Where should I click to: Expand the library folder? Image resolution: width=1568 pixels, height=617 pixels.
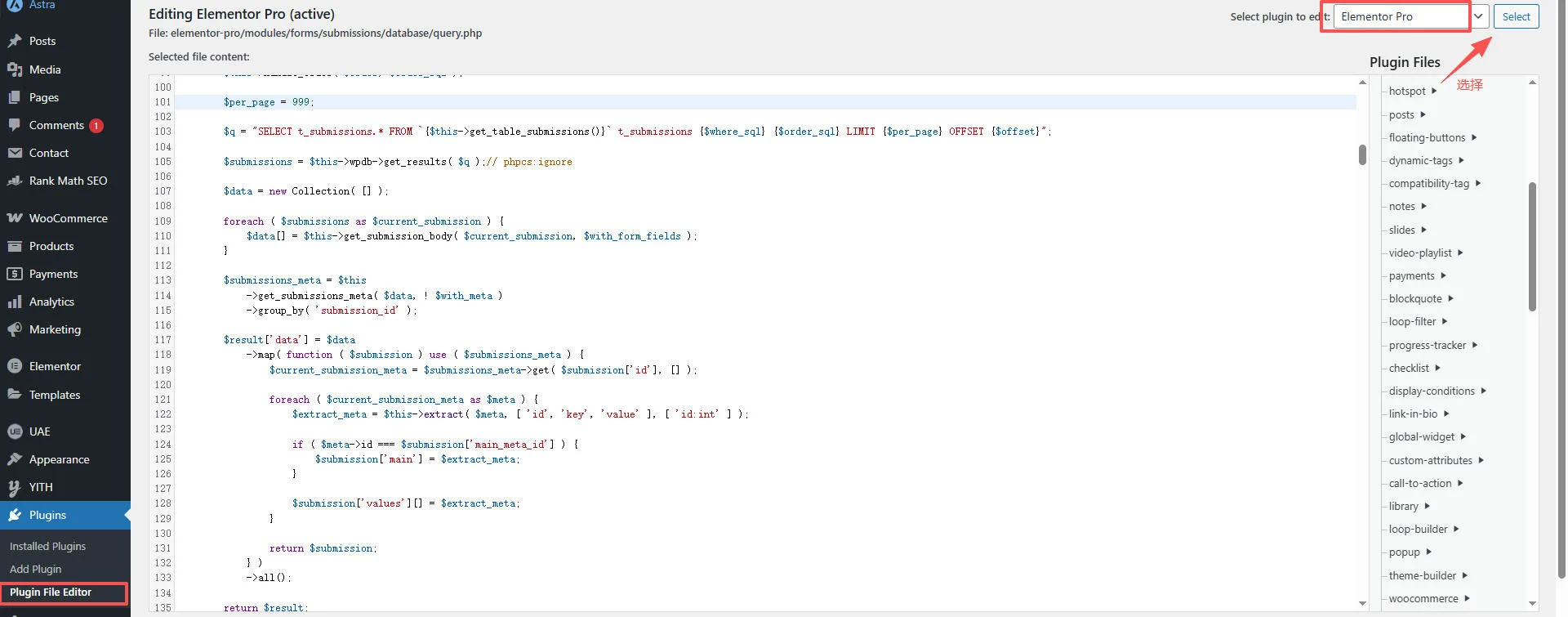[1409, 506]
